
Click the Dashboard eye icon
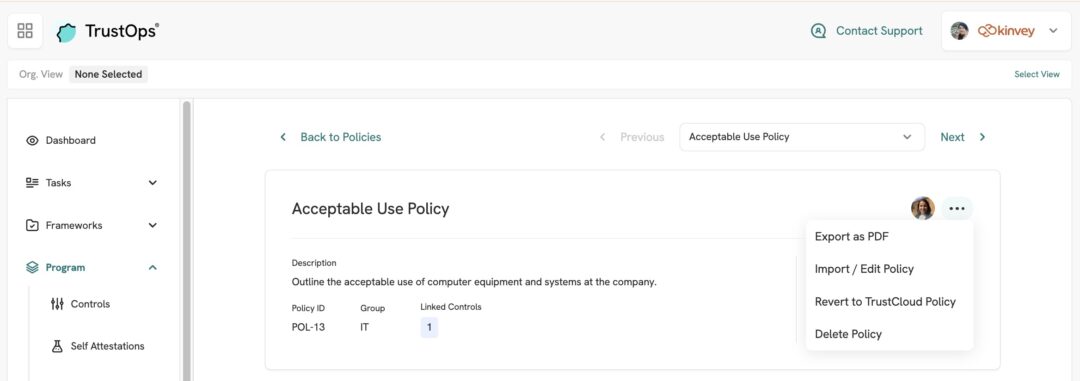(32, 141)
